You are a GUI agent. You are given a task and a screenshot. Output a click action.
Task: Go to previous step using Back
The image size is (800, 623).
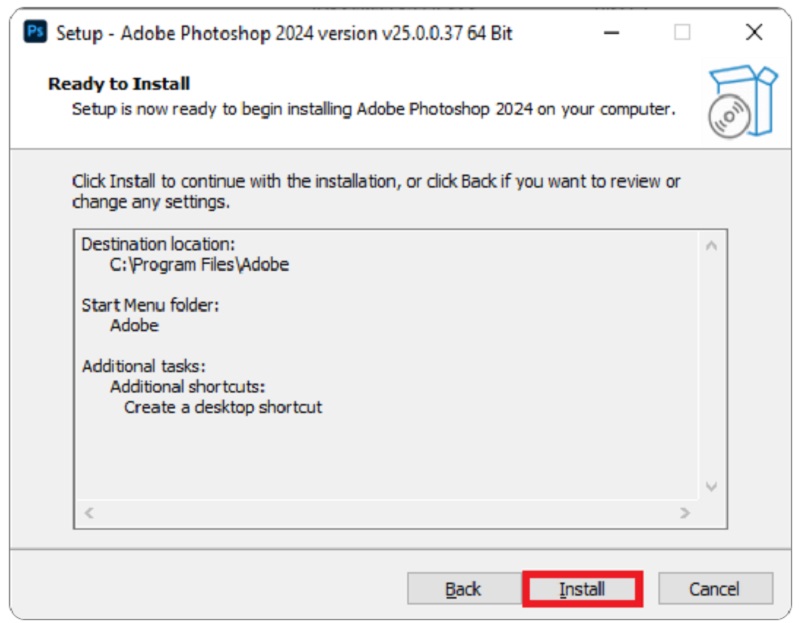point(463,589)
